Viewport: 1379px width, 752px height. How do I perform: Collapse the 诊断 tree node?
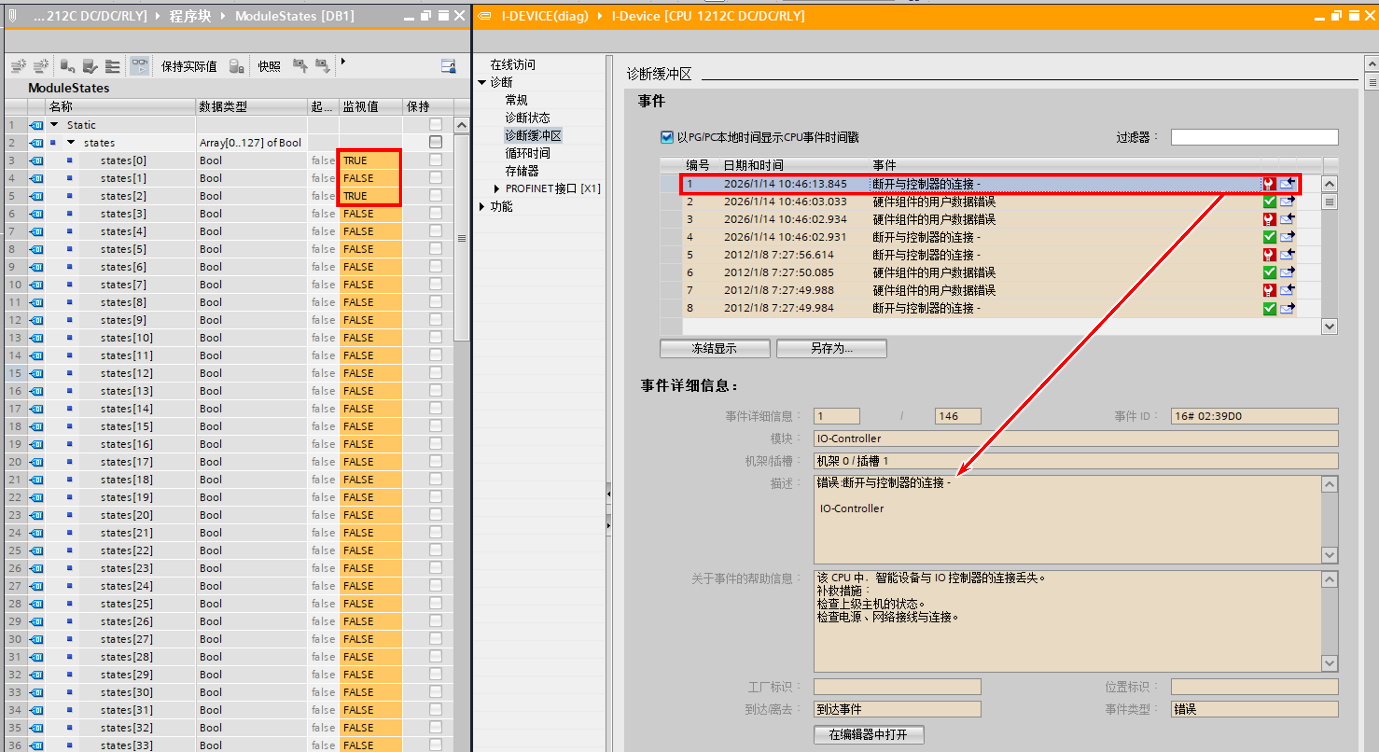click(x=482, y=83)
